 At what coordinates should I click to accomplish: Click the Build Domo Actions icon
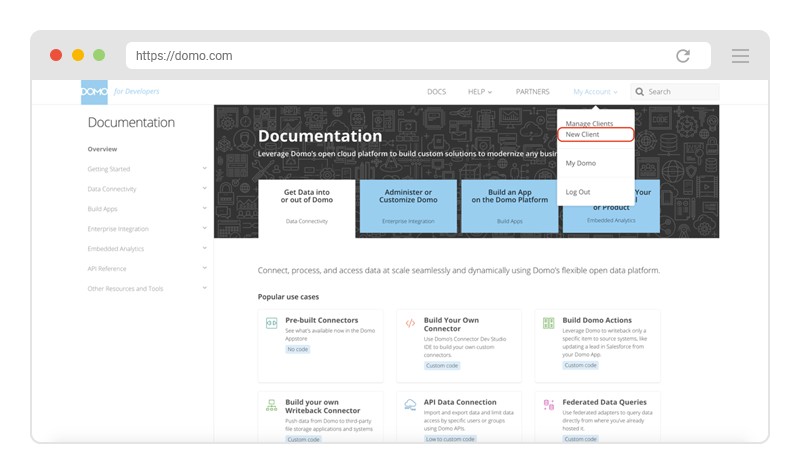click(x=548, y=323)
